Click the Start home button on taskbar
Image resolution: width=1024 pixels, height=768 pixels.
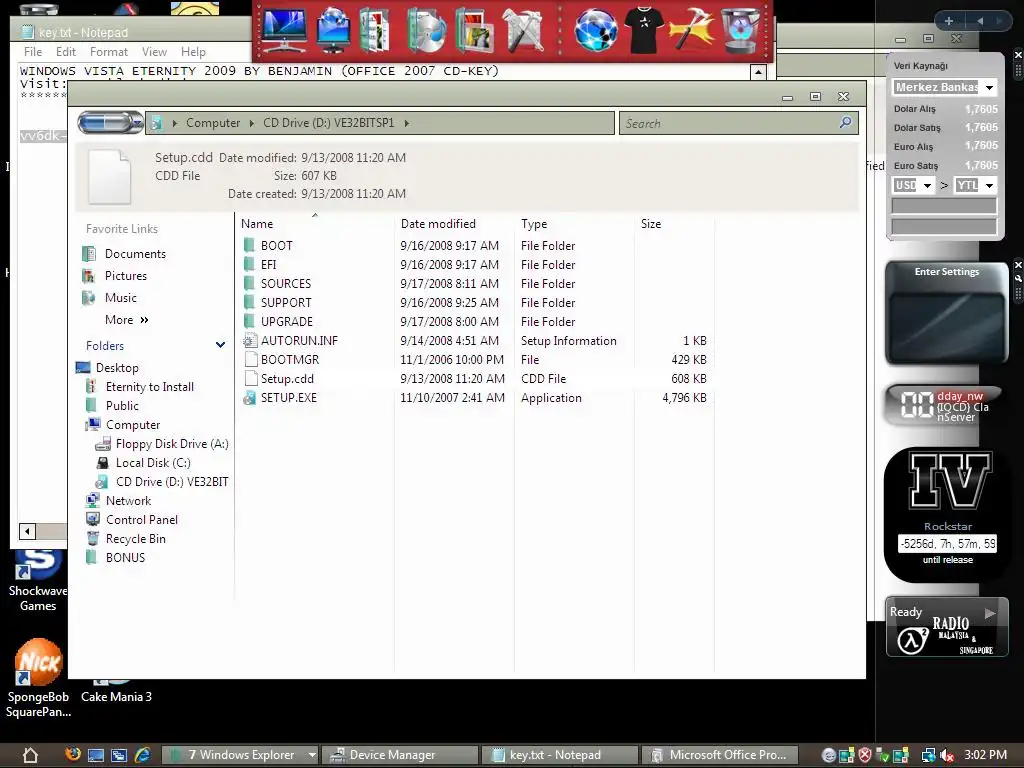[x=30, y=755]
